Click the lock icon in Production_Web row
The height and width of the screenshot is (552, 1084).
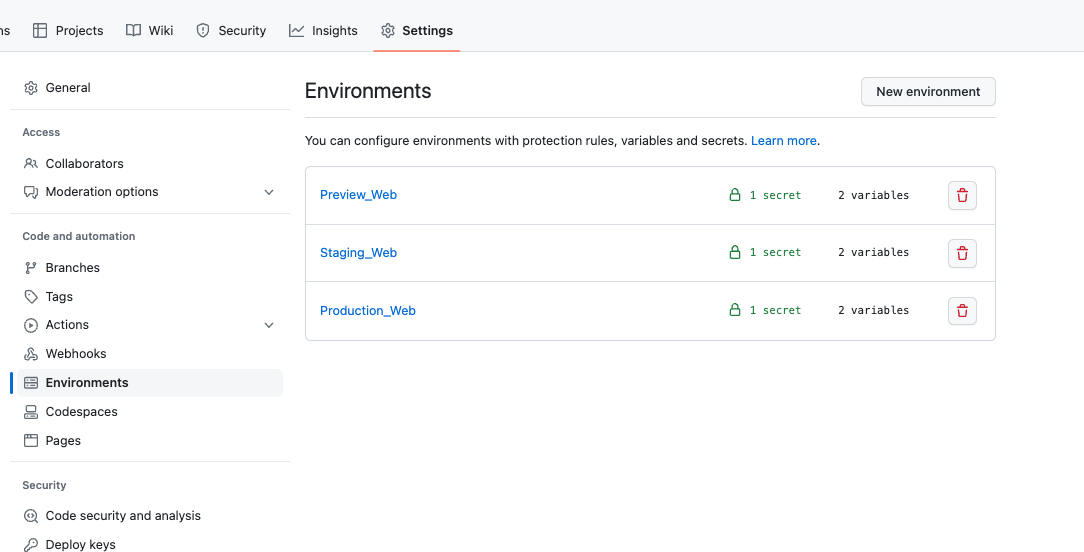coord(735,310)
